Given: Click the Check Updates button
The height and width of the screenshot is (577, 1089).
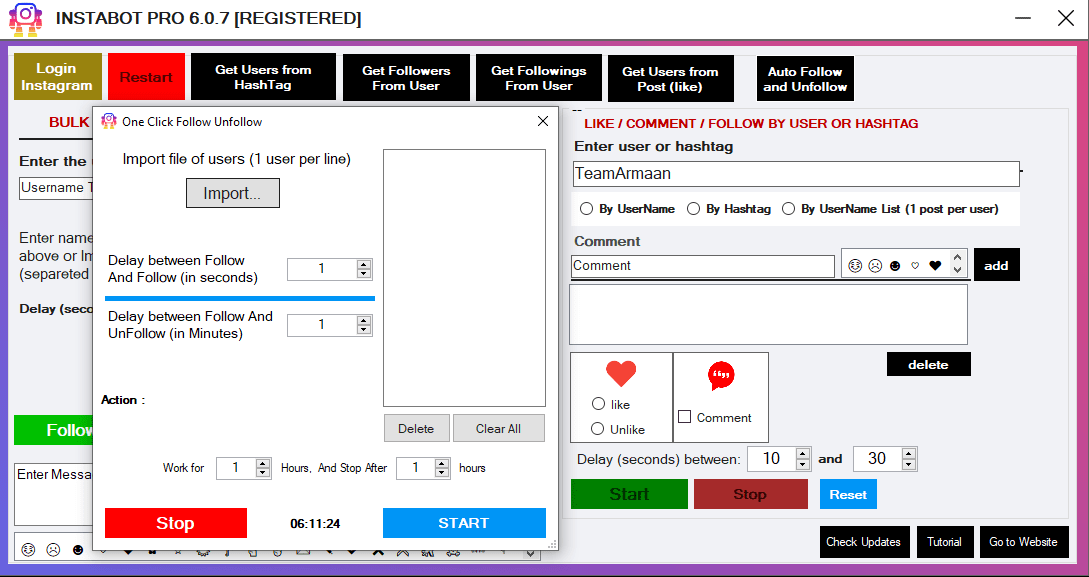Looking at the screenshot, I should click(863, 542).
